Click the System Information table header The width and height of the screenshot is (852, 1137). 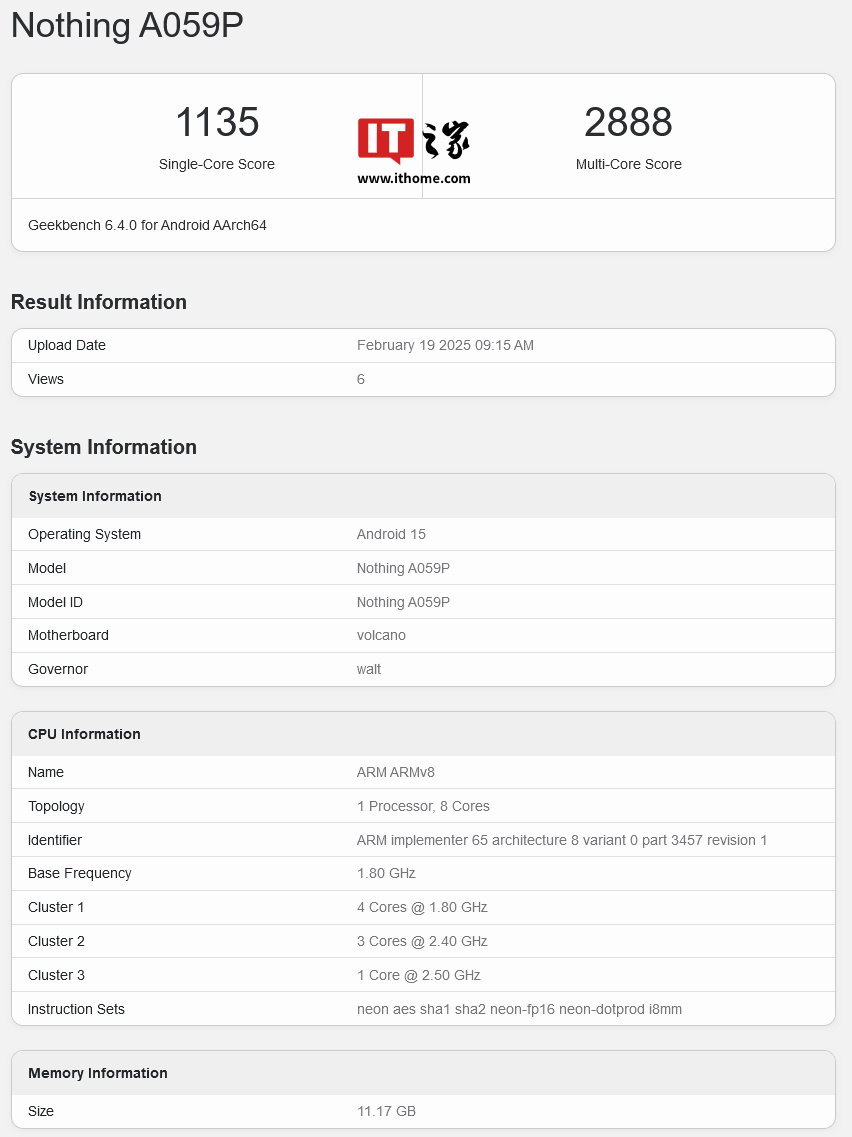[x=95, y=496]
